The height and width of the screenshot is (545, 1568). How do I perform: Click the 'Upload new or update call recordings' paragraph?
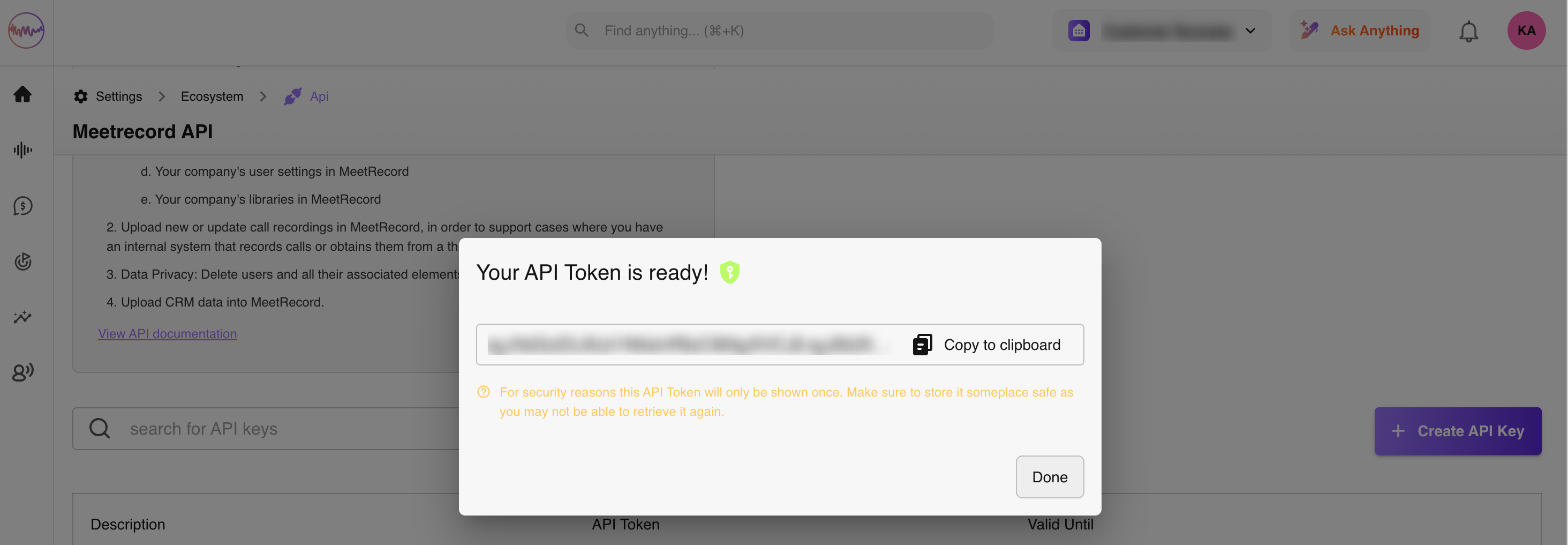[x=385, y=237]
